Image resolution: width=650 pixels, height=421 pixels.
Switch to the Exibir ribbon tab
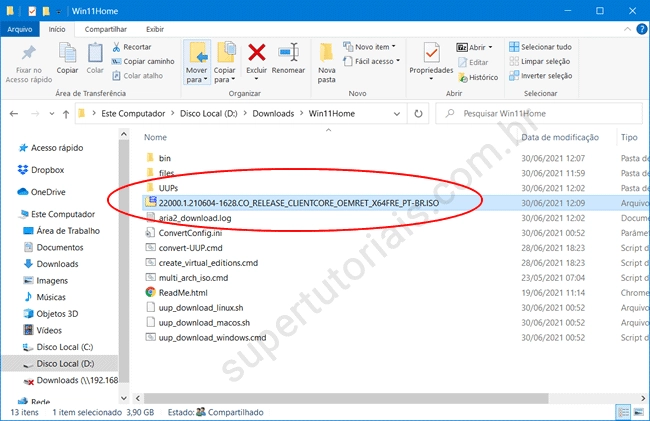point(155,29)
